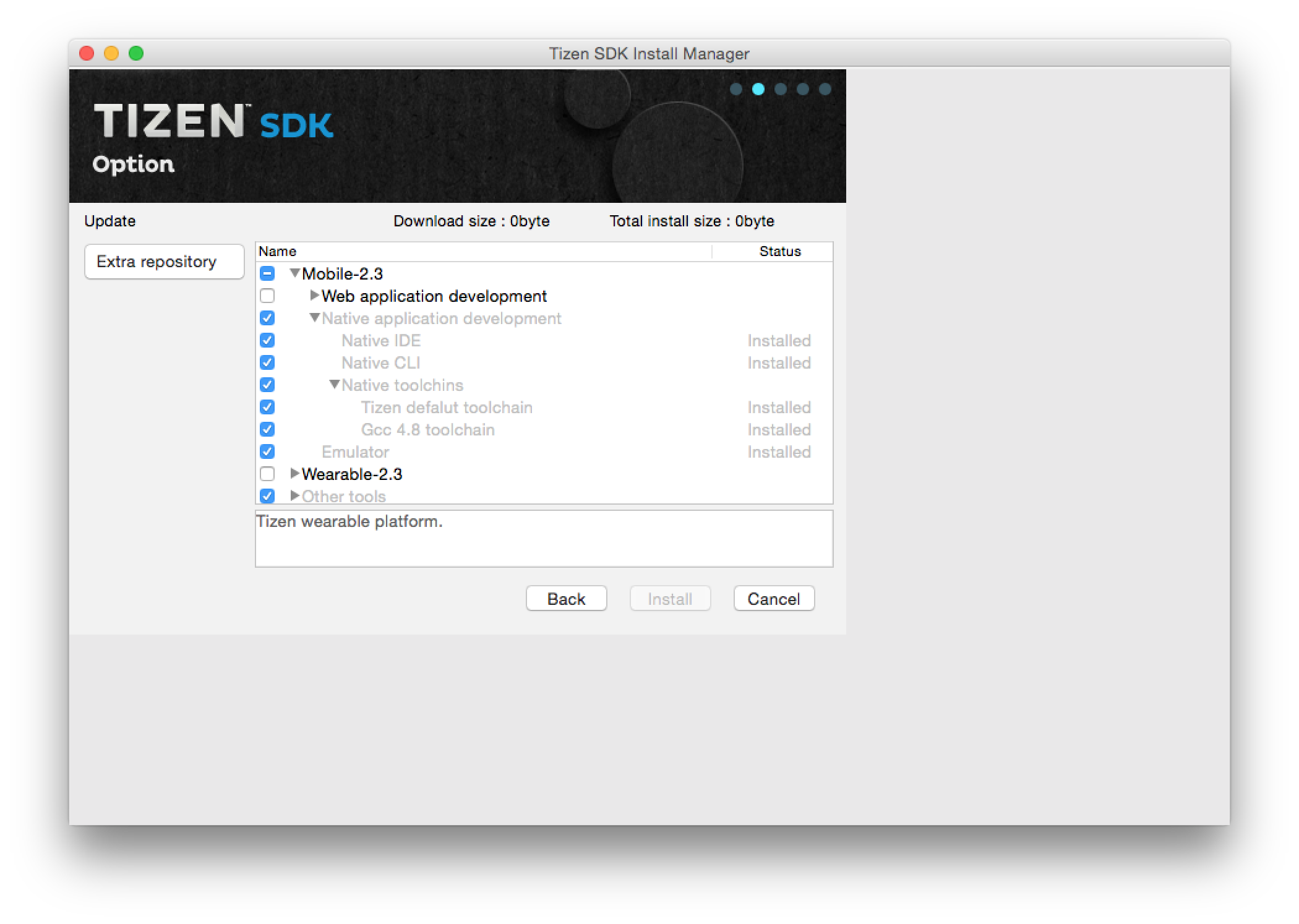Click the Name column header
The image size is (1299, 924).
click(x=277, y=251)
